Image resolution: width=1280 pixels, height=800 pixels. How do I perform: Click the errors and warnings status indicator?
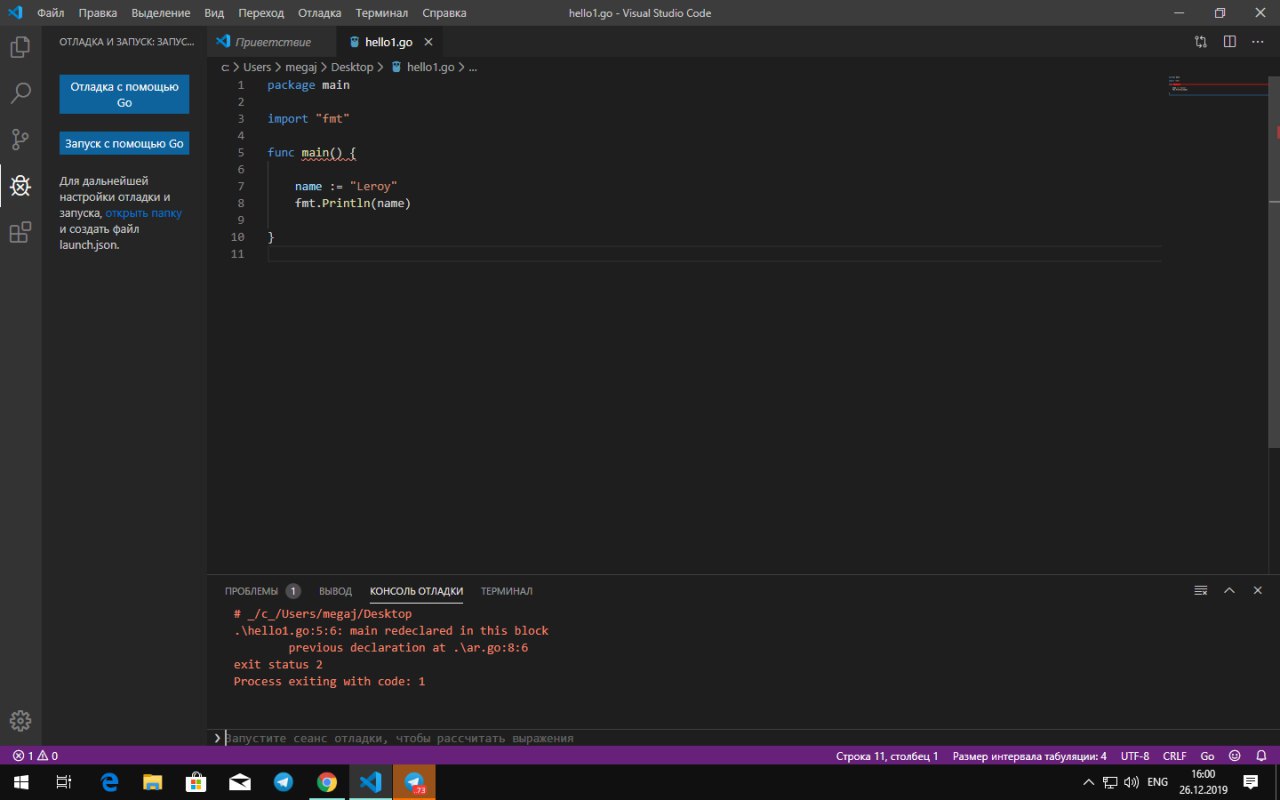click(x=35, y=756)
